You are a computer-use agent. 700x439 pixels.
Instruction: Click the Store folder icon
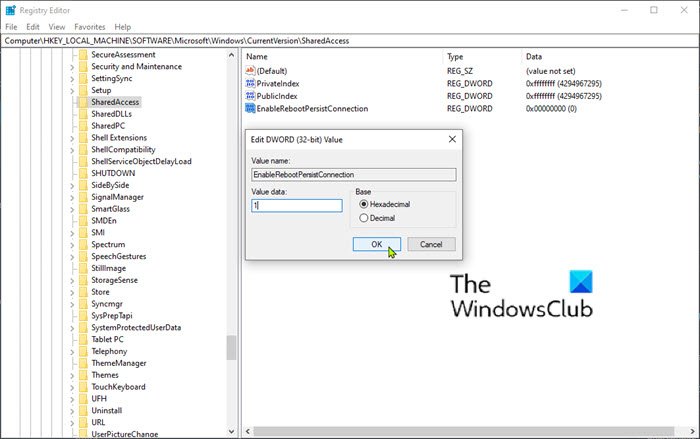[x=83, y=292]
